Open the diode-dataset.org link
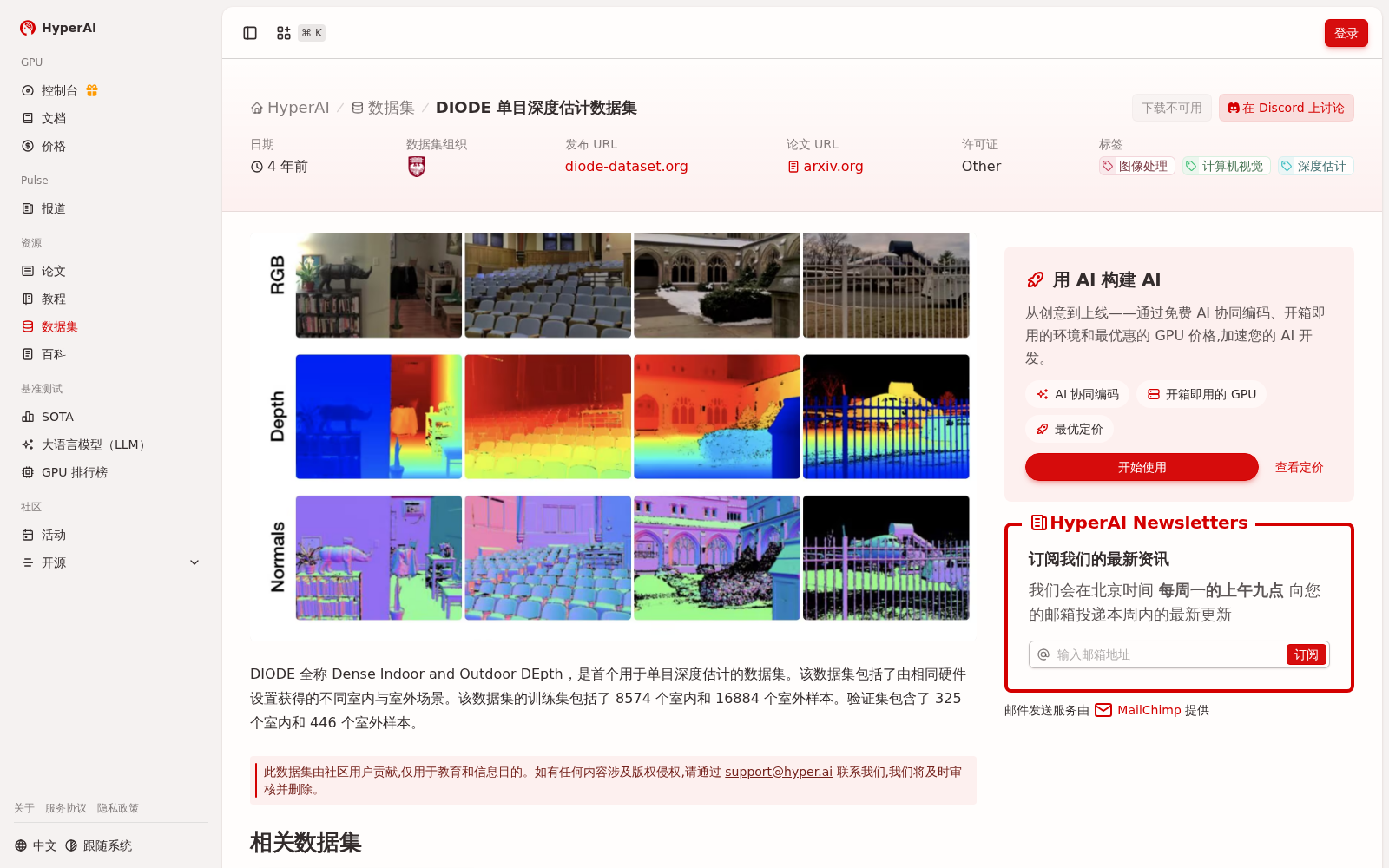 coord(626,166)
